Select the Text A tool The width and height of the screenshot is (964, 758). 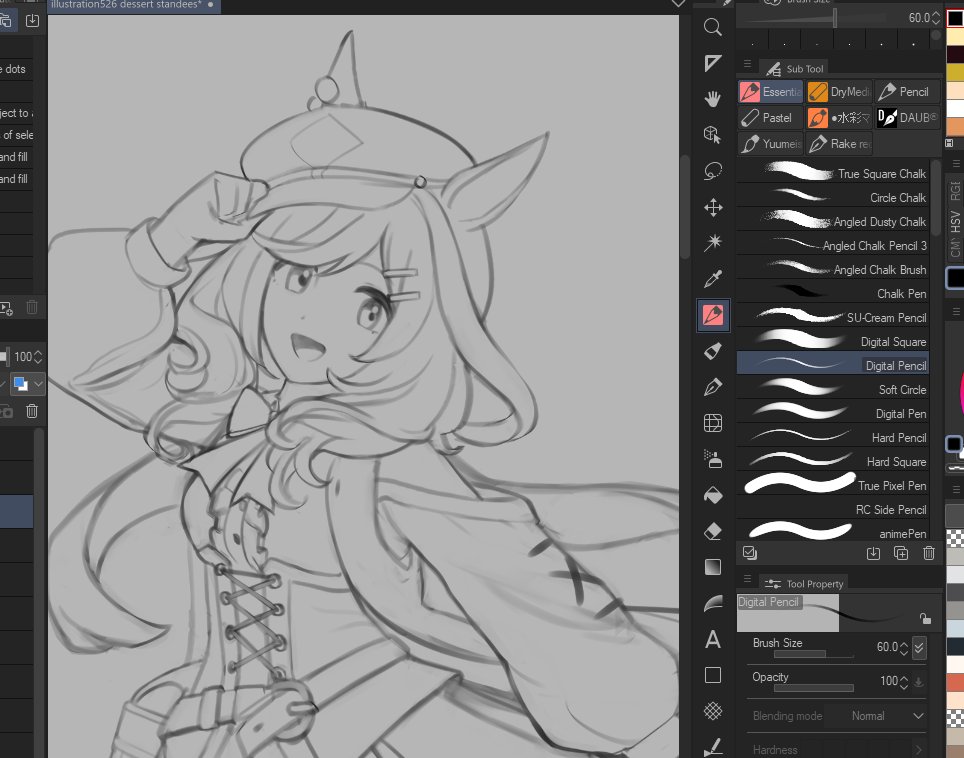click(713, 639)
